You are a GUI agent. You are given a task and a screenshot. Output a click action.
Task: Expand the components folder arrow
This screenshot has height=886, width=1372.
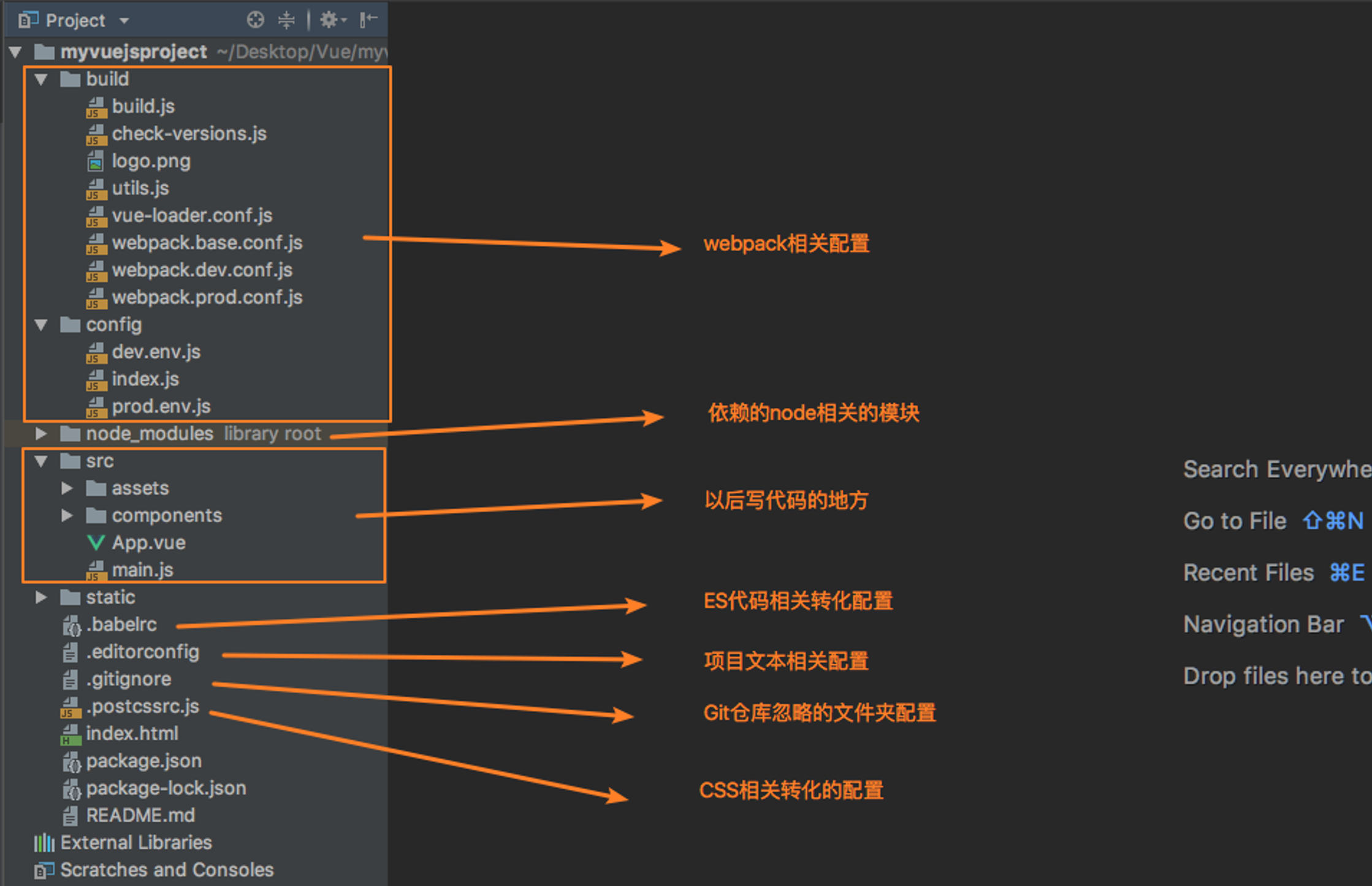[x=67, y=516]
